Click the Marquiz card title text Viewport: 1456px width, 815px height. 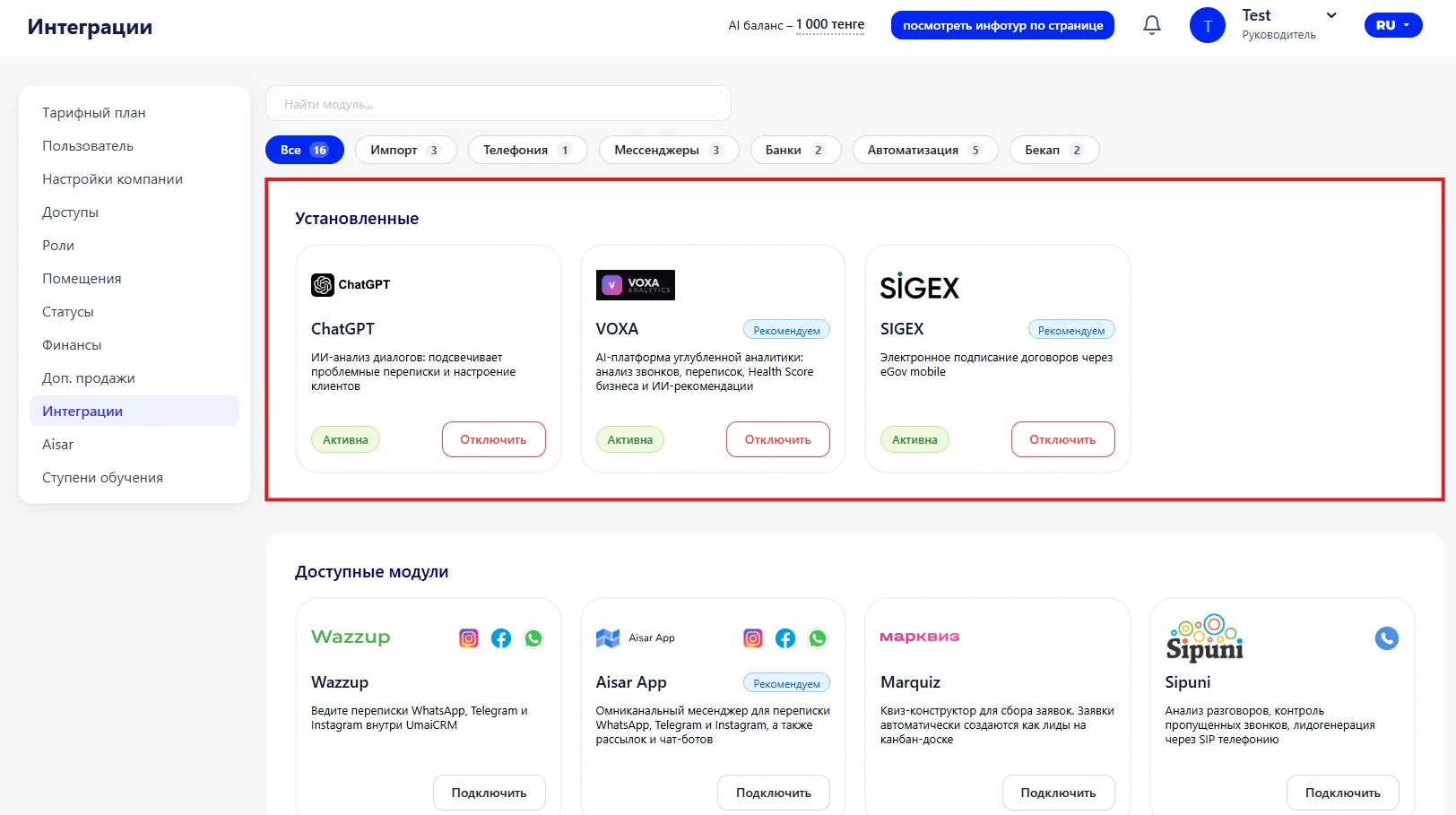pos(910,682)
